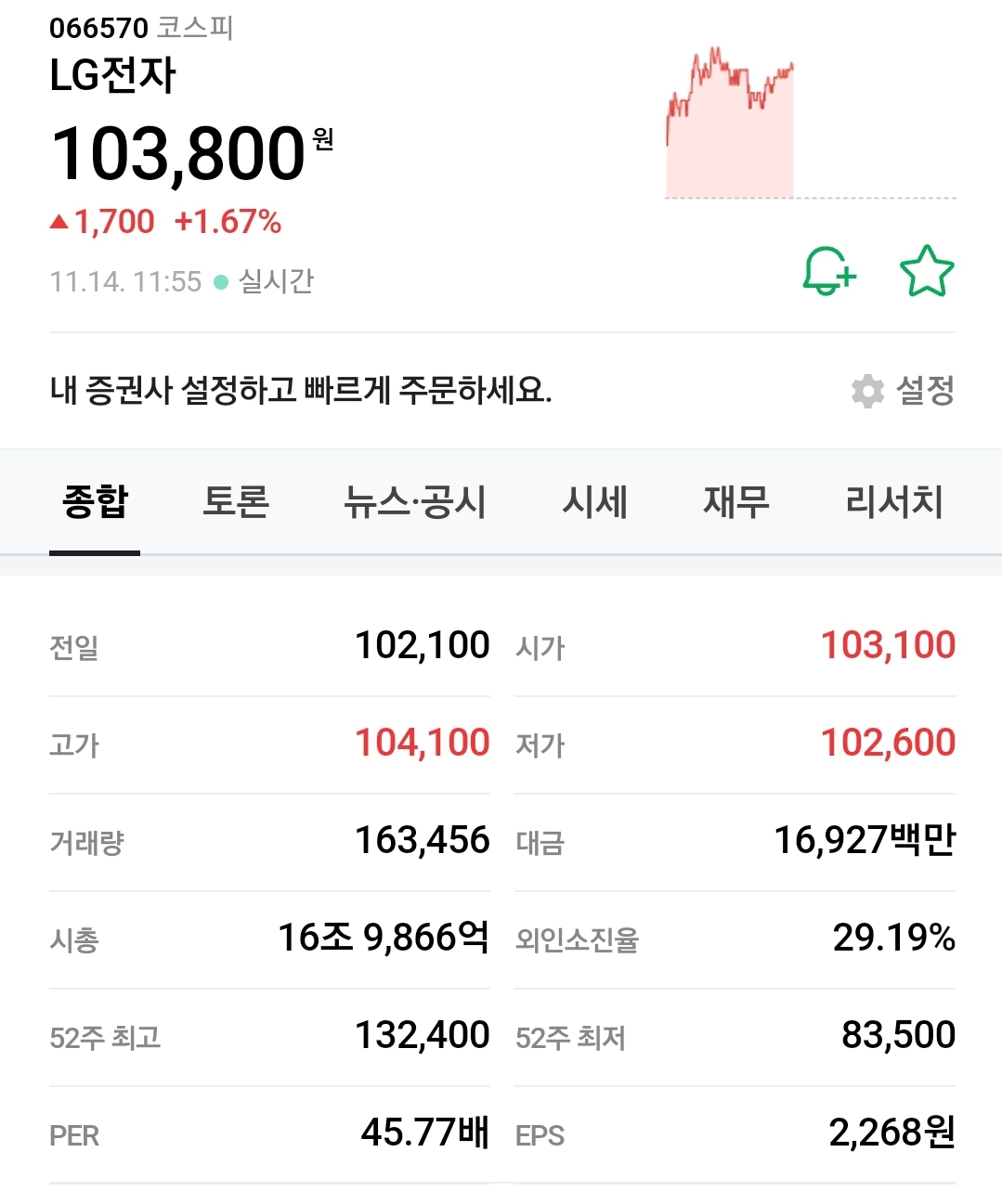1002x1204 pixels.
Task: Tap the 외인소진율 value 29.19%
Action: [x=893, y=938]
